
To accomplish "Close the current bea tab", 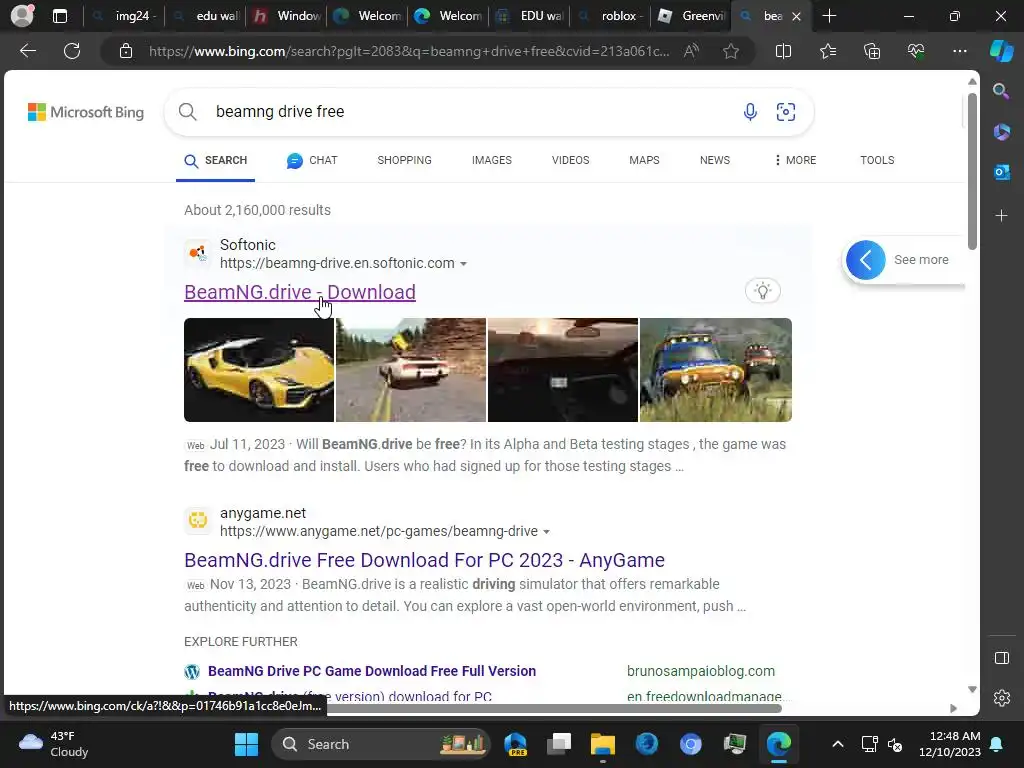I will click(x=796, y=16).
